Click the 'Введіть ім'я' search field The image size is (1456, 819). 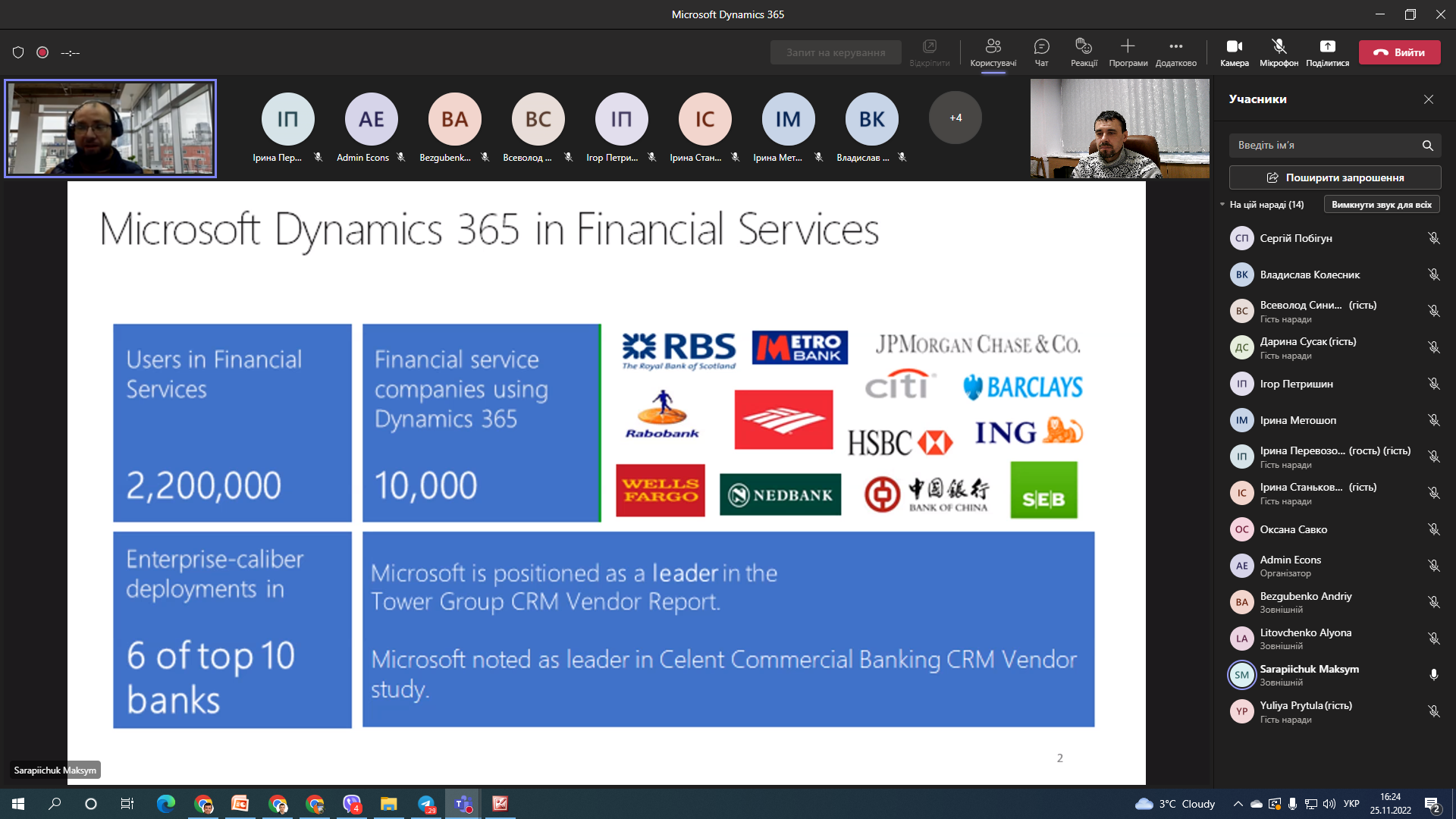(1323, 146)
